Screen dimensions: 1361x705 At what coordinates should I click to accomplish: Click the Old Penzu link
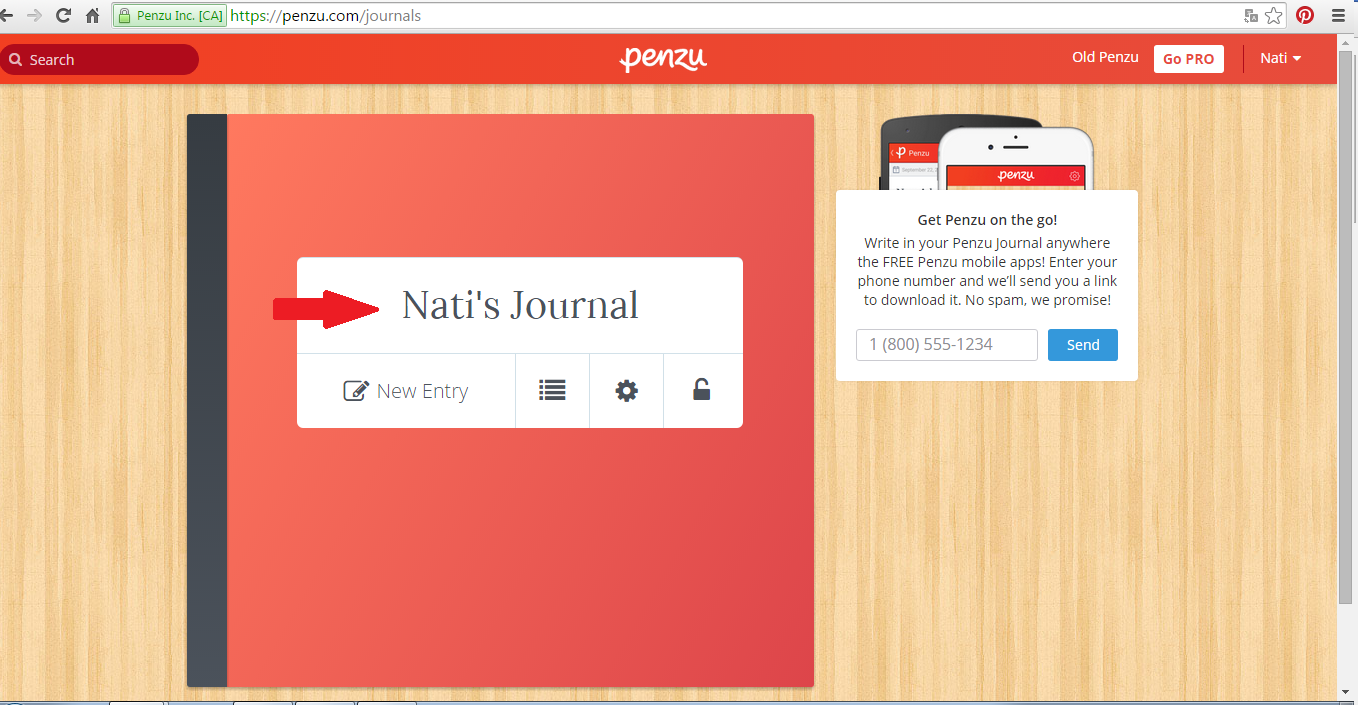pos(1105,57)
